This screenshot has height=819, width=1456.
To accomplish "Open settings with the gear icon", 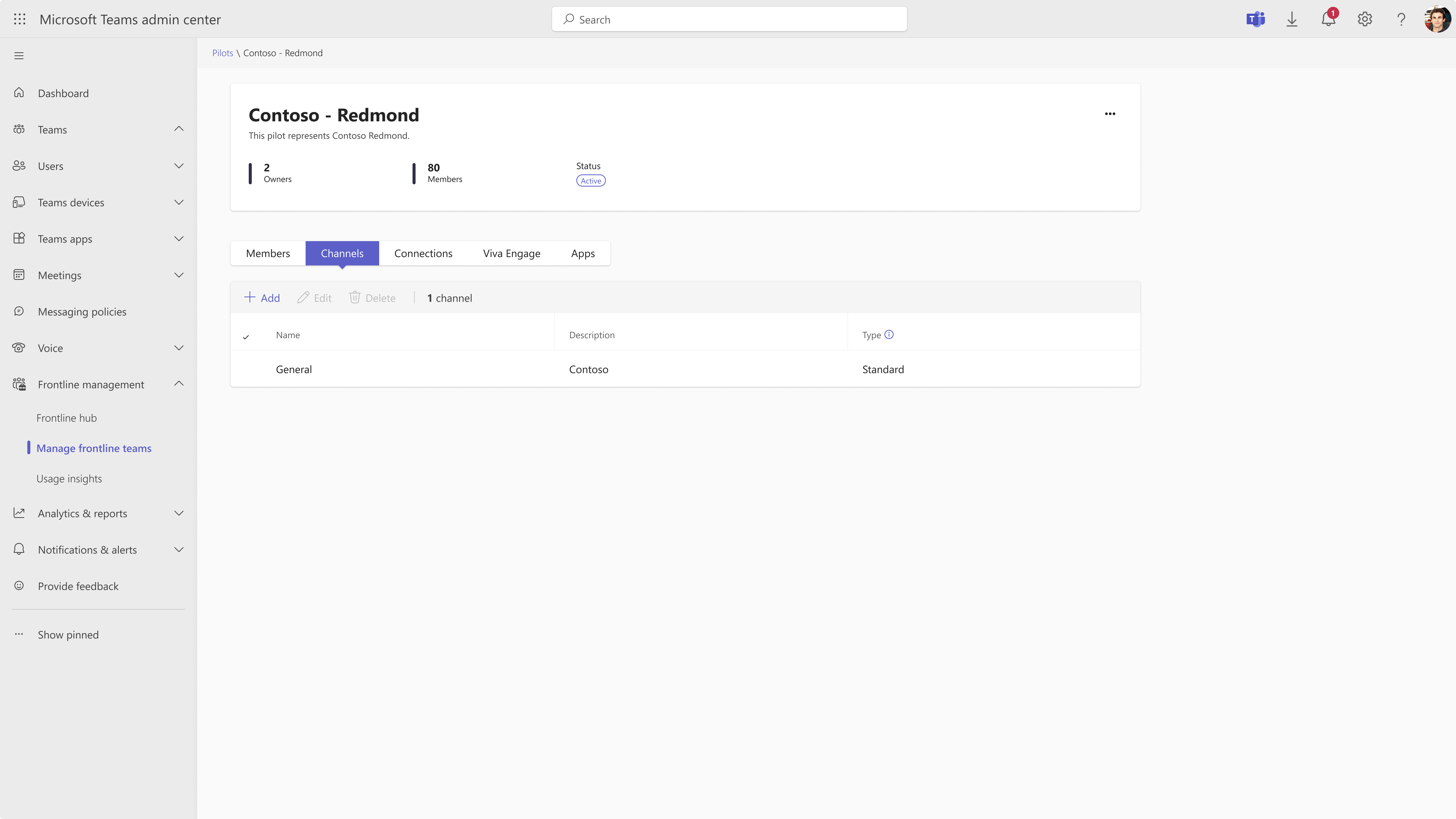I will pos(1364,19).
